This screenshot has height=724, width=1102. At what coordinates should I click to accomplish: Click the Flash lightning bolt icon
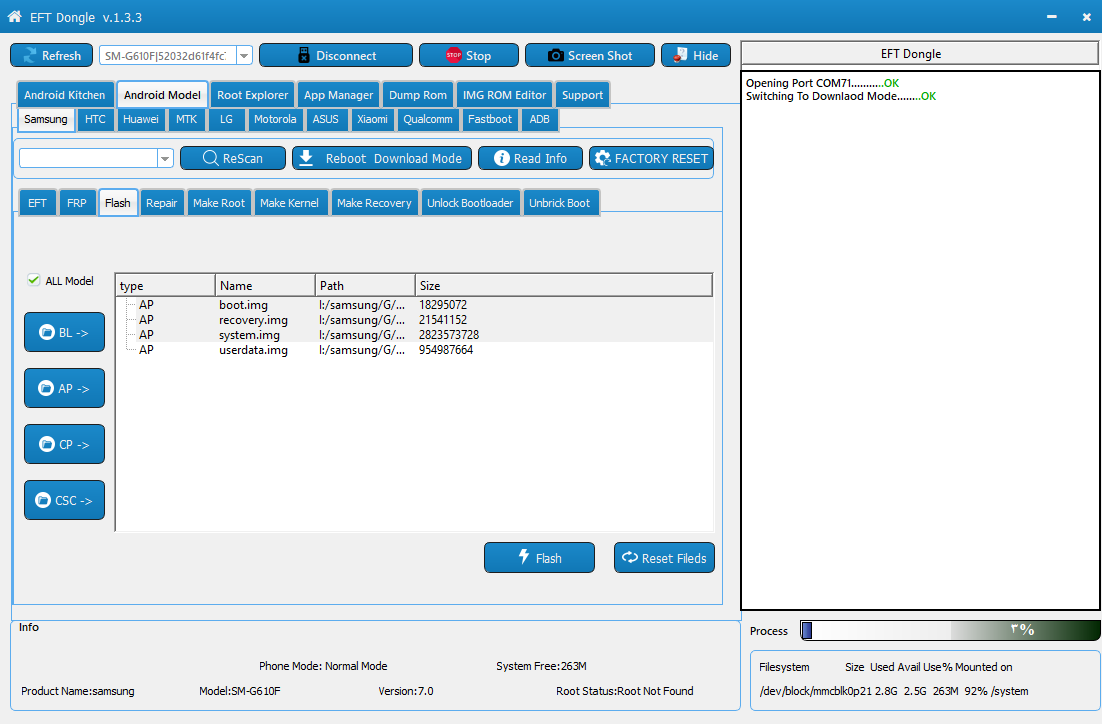524,557
